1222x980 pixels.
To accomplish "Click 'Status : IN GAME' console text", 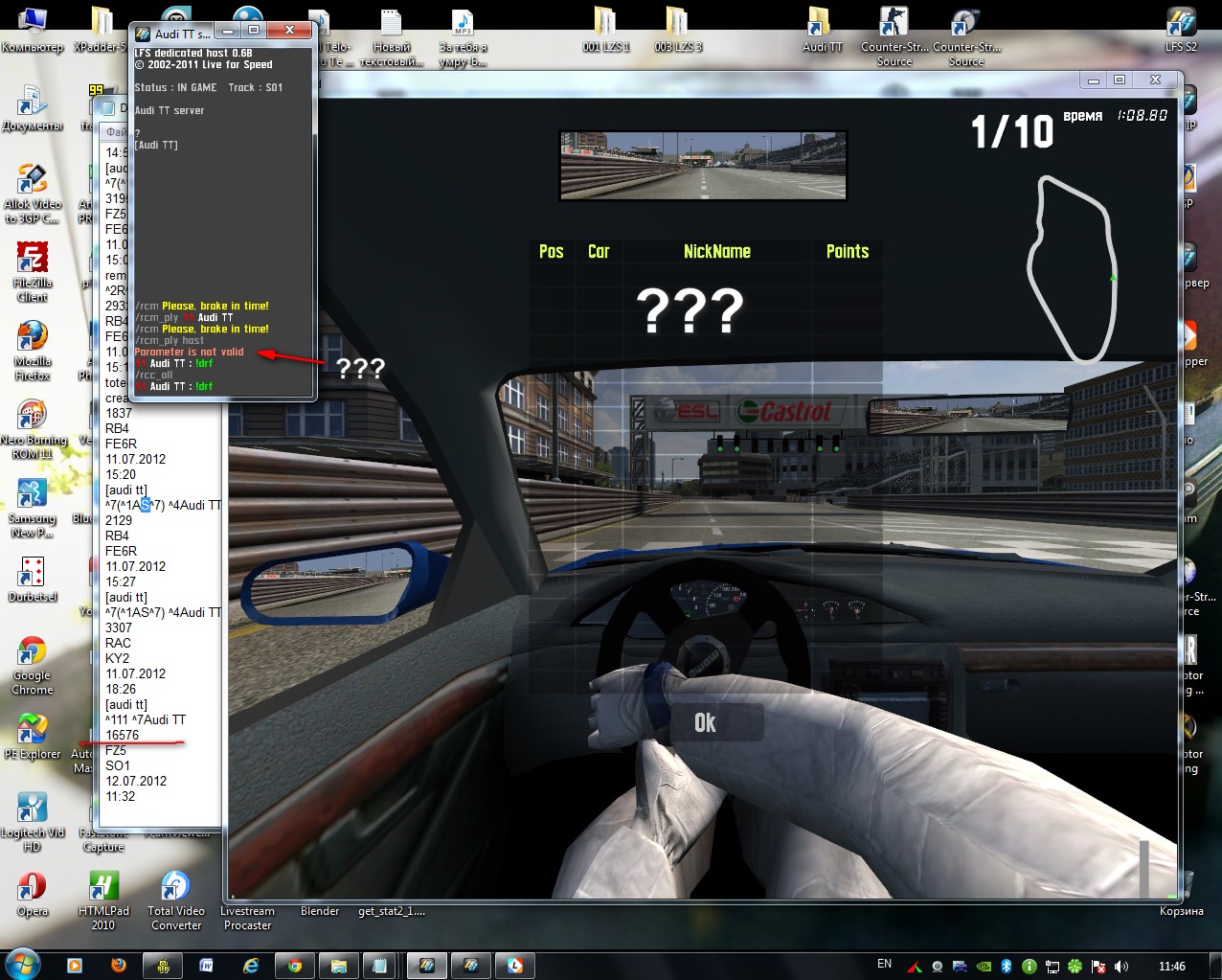I will (x=175, y=87).
